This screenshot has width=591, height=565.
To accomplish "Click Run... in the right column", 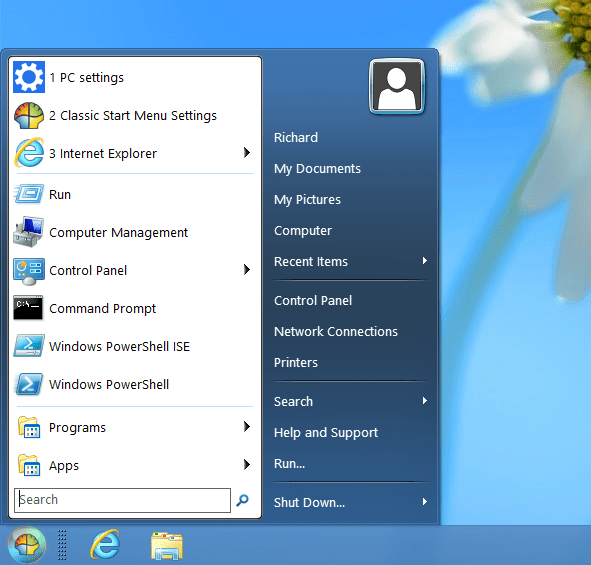I will pos(289,464).
